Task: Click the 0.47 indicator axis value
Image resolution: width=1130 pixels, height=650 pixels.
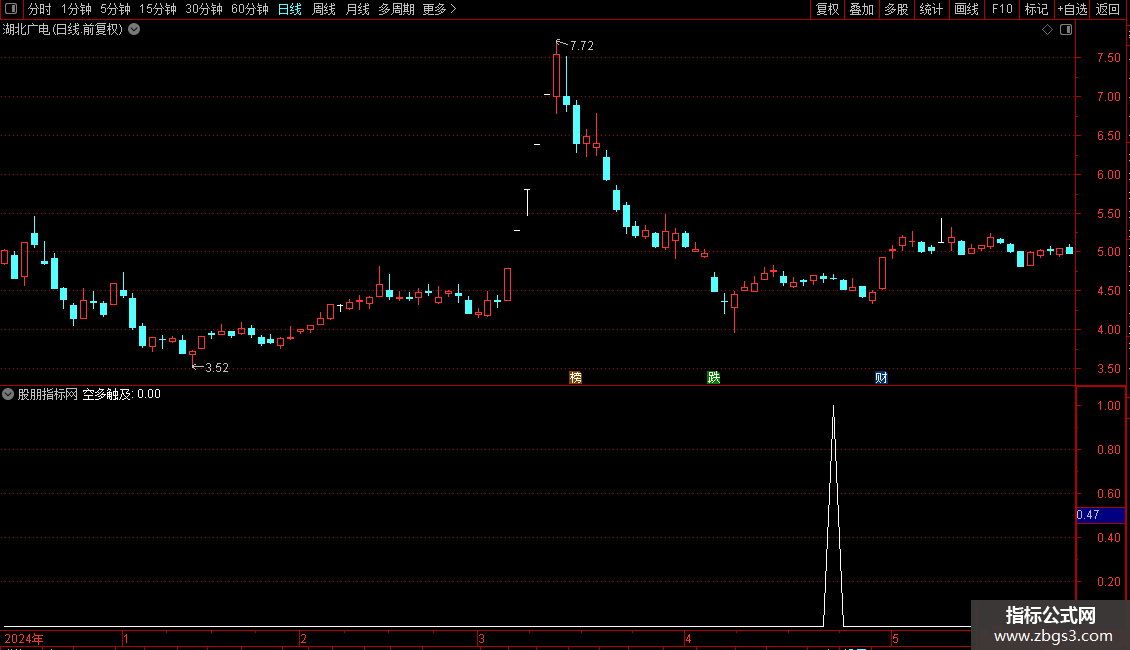Action: click(1088, 515)
